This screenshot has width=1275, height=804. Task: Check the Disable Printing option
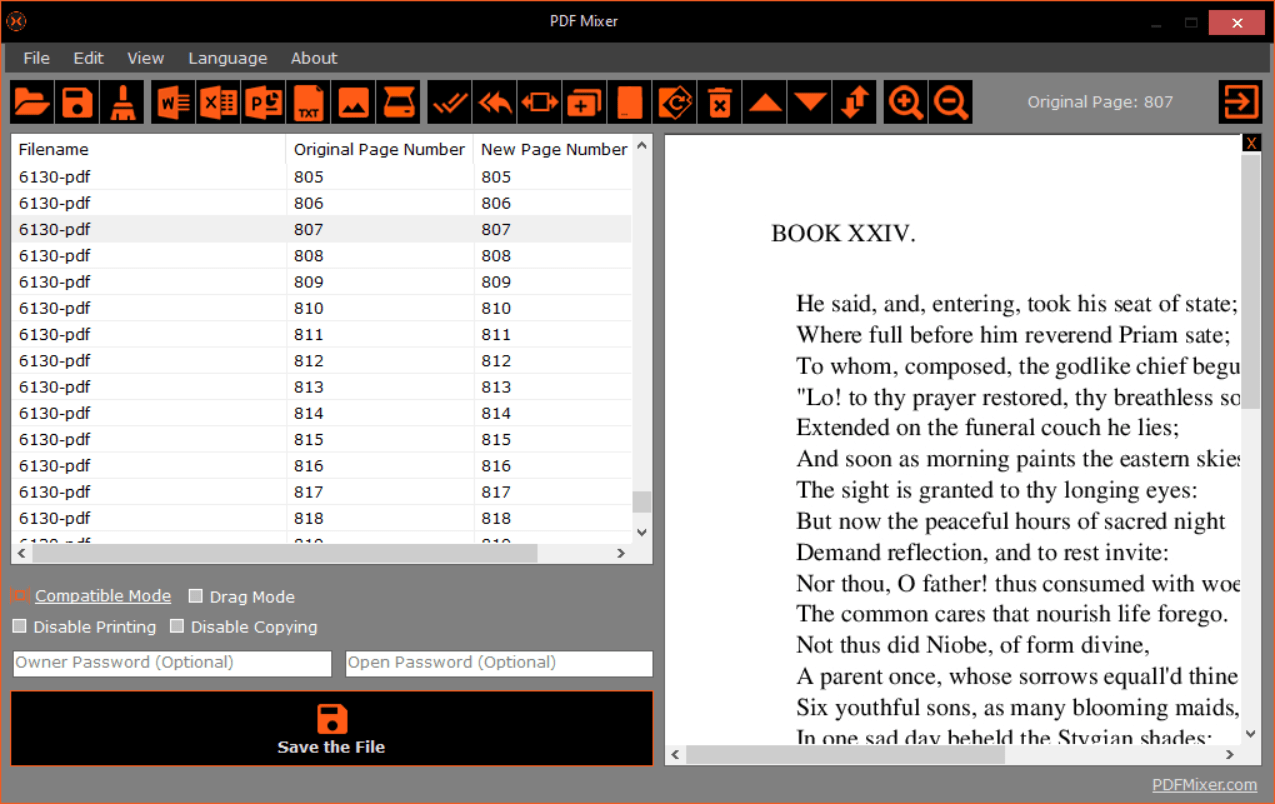(x=19, y=626)
